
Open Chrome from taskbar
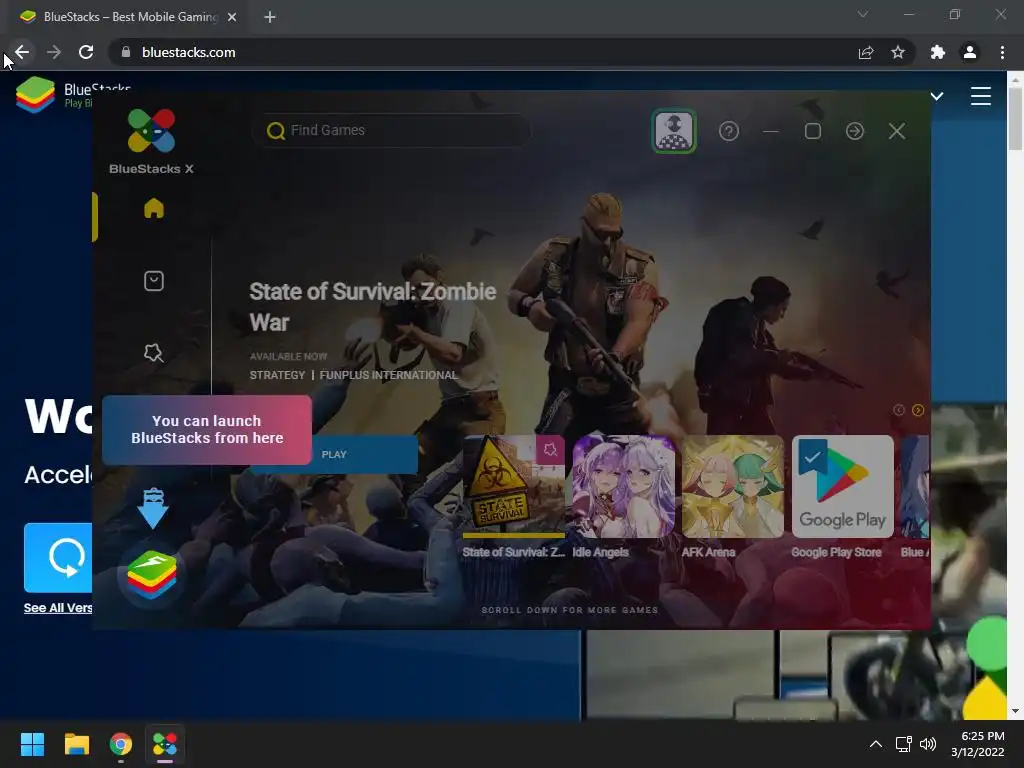pyautogui.click(x=121, y=744)
